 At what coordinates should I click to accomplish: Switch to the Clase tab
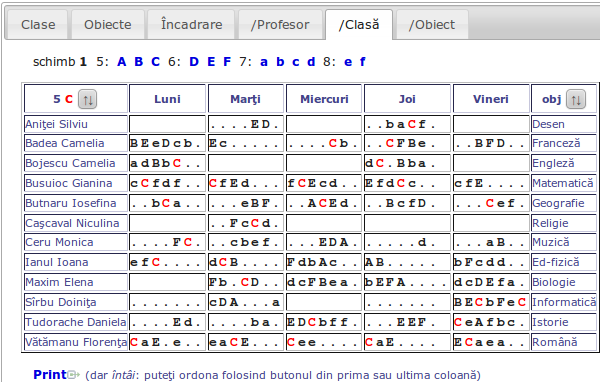click(x=38, y=25)
